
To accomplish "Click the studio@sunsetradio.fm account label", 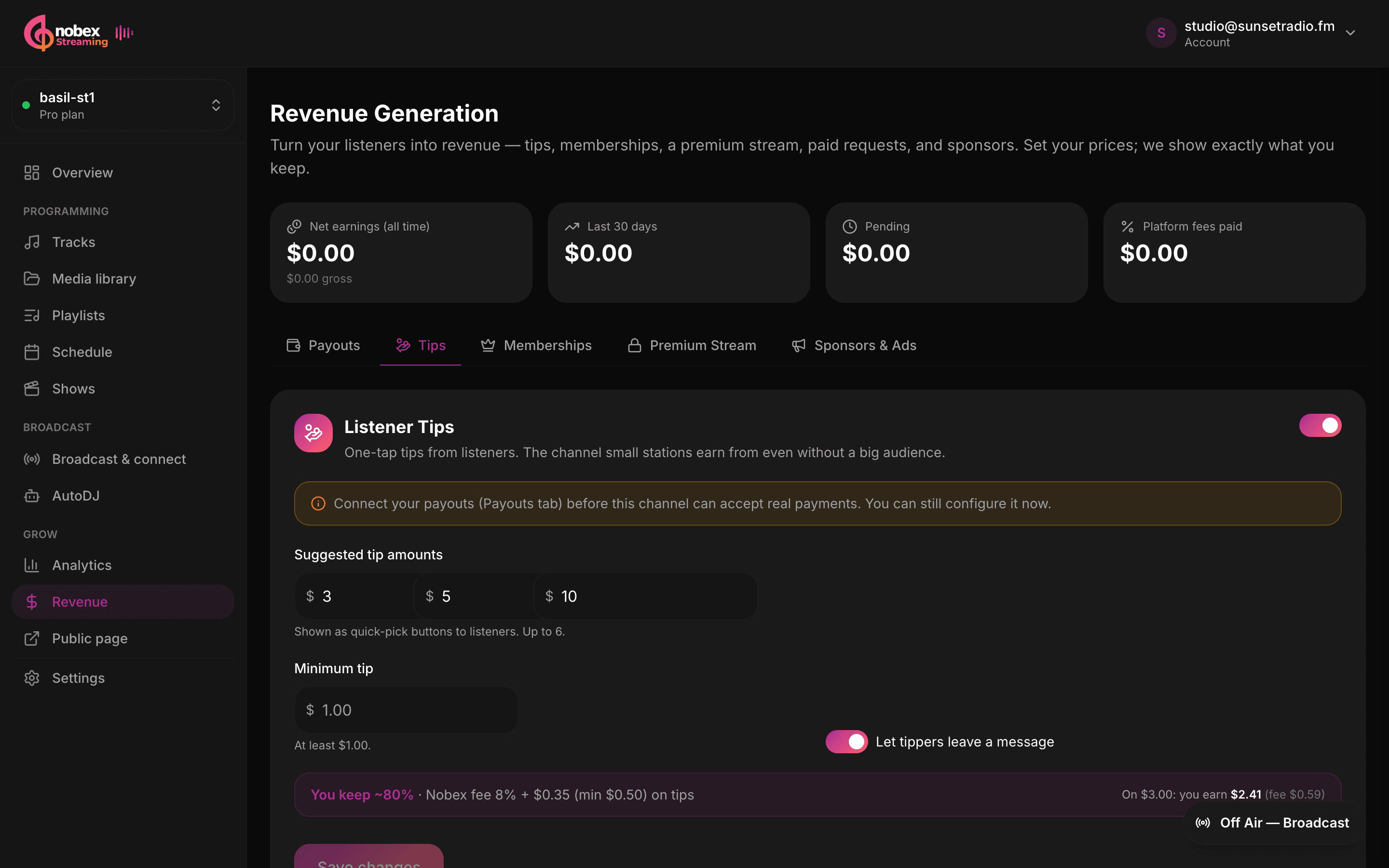I will [1259, 27].
